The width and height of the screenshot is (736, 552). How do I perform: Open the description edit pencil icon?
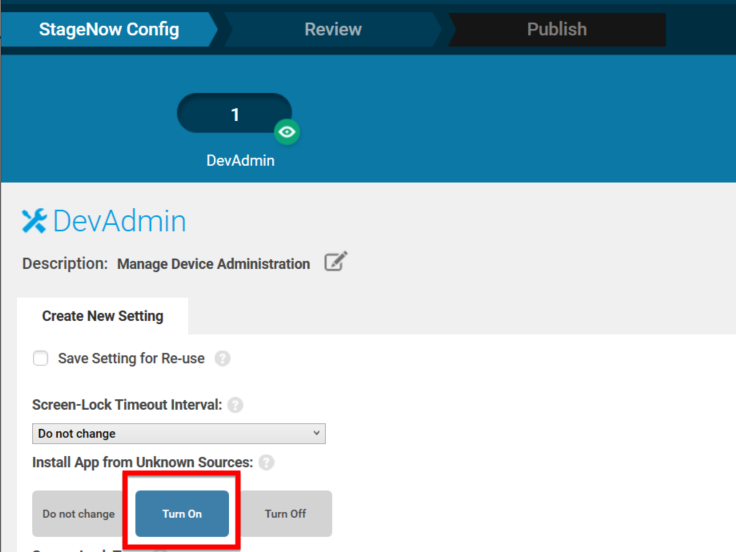point(336,263)
